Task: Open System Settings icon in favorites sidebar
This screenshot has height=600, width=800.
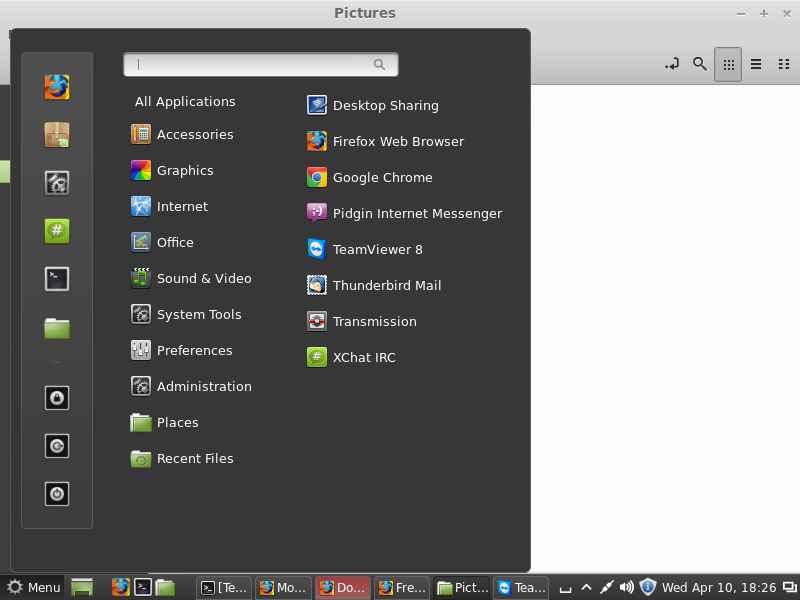Action: coord(57,183)
